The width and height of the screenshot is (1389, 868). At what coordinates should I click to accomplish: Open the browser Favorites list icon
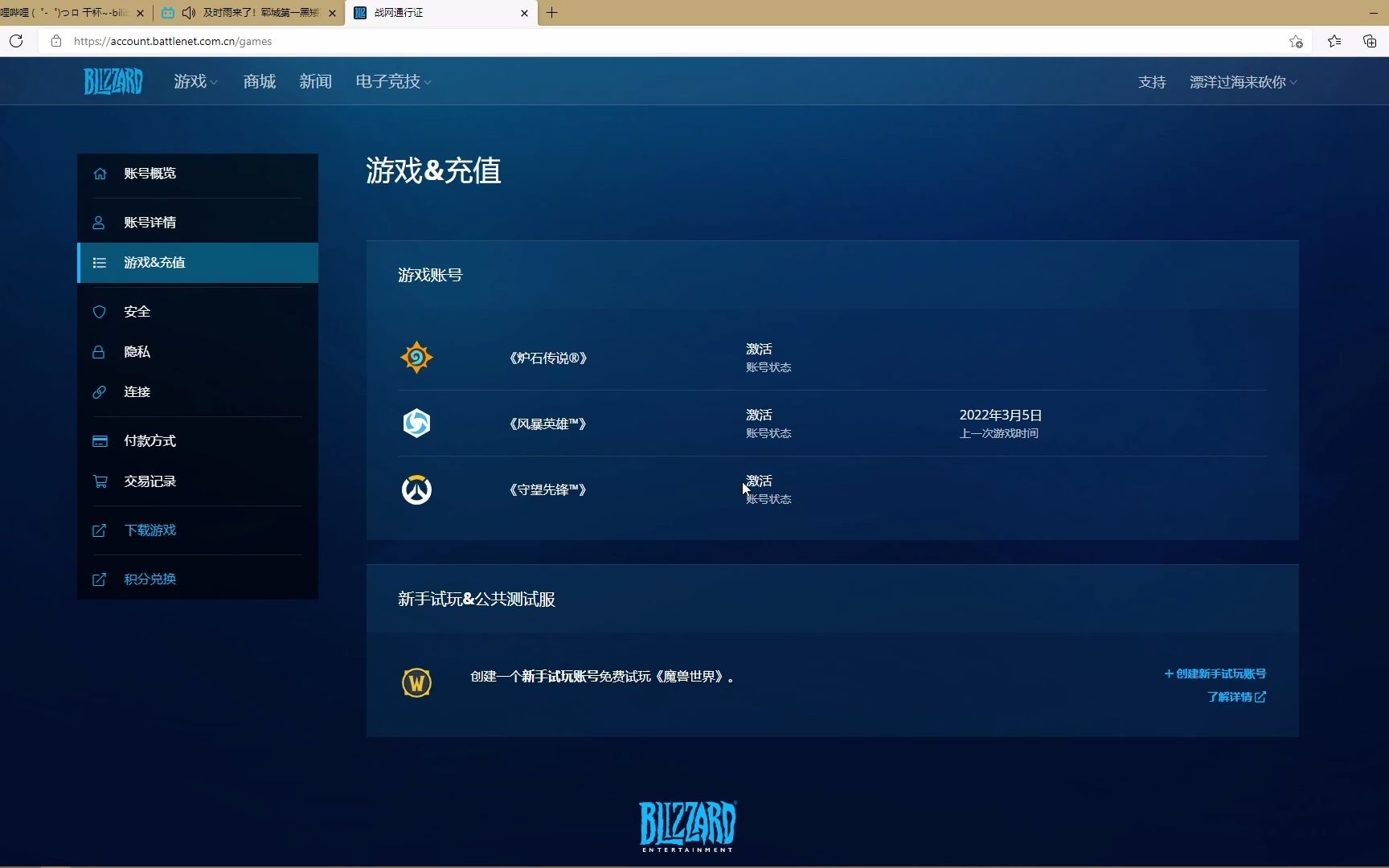(x=1334, y=41)
